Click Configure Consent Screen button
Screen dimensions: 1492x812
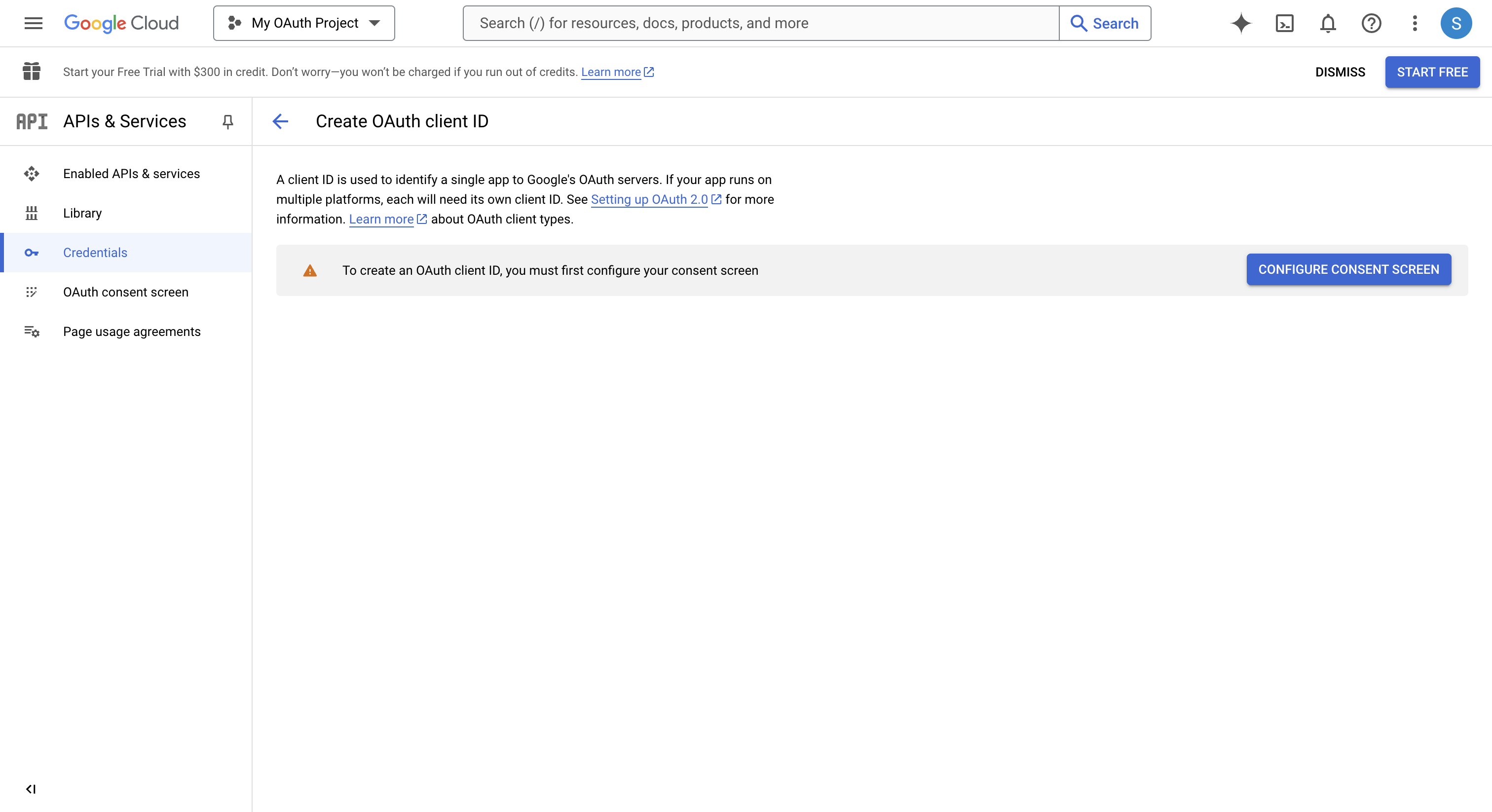[x=1348, y=269]
